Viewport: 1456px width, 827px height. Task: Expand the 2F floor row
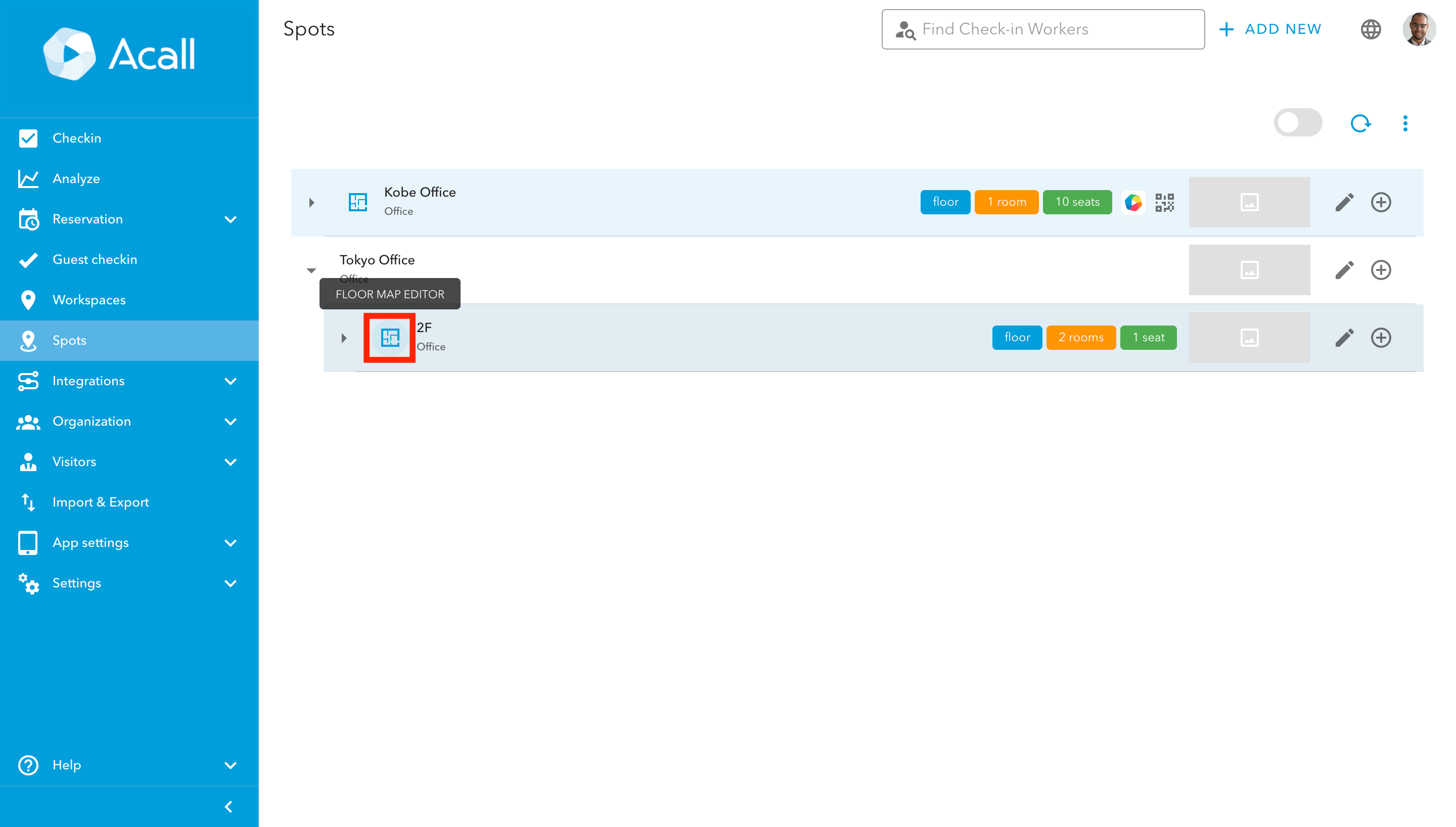pyautogui.click(x=344, y=338)
